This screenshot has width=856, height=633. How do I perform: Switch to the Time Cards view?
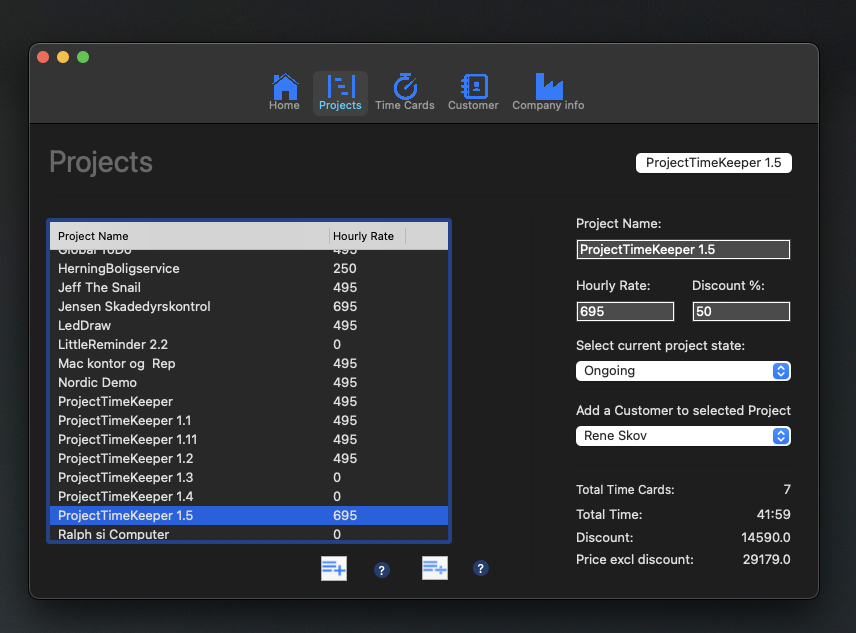tap(405, 92)
